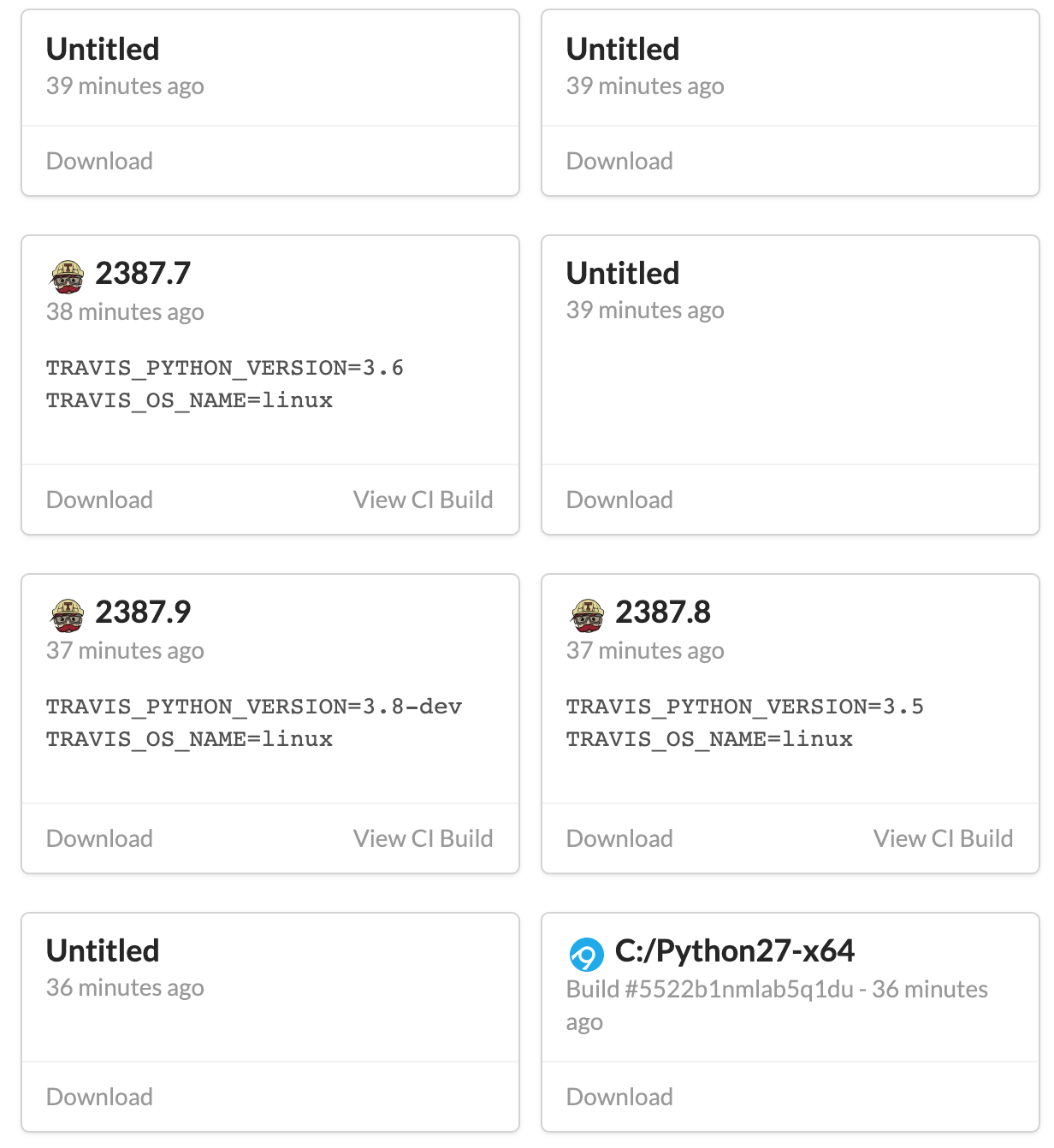Download the 2387.7 report

[99, 500]
